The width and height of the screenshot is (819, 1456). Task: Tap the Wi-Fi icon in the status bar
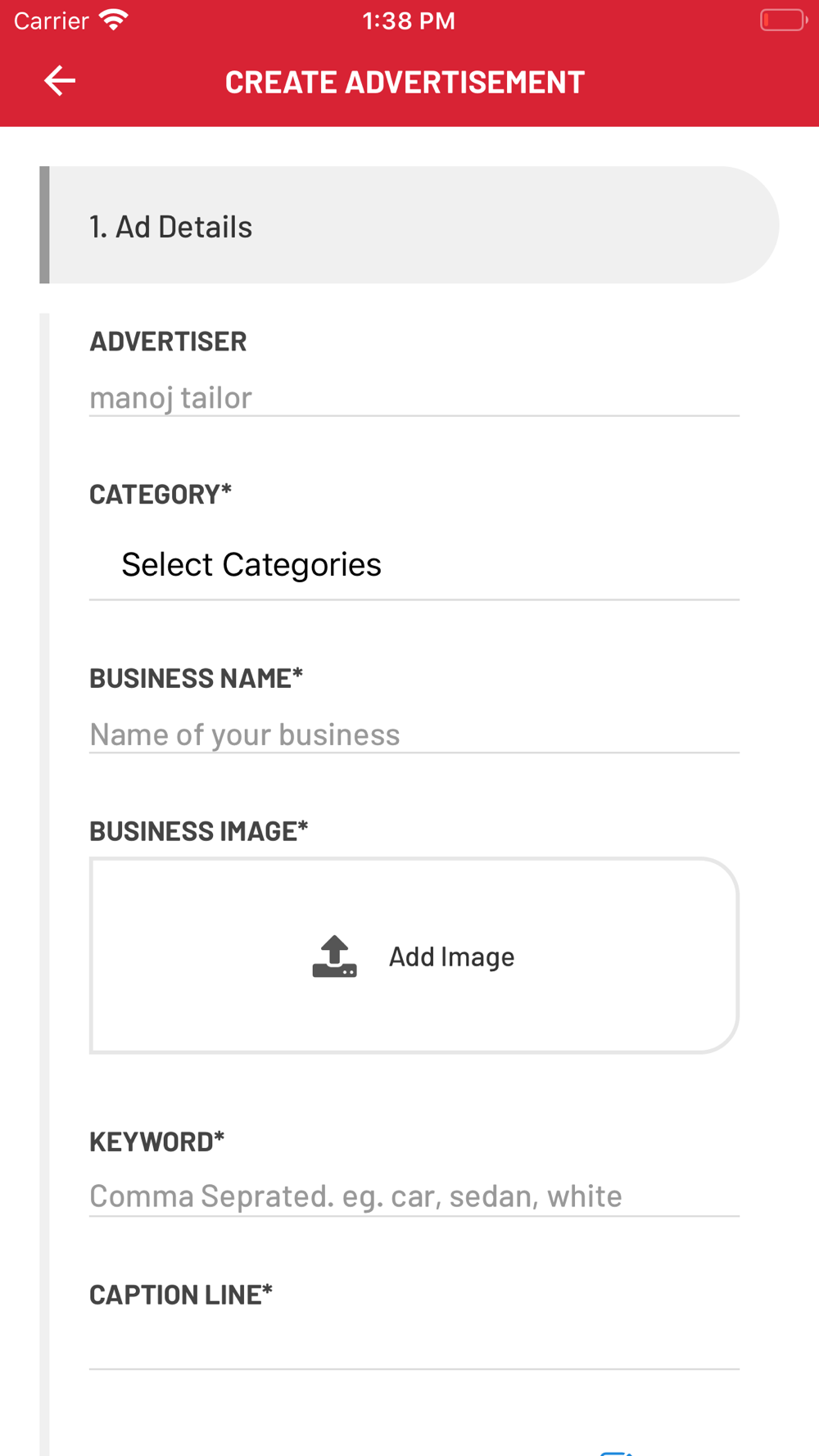(114, 20)
